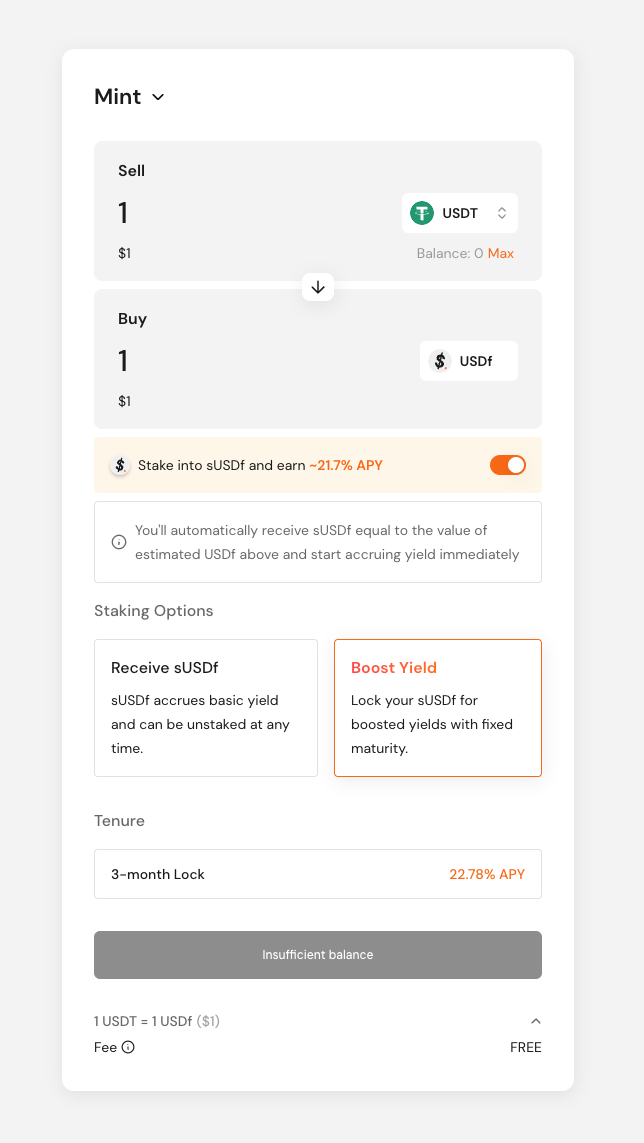Select the Receive sUSDf staking option

206,708
